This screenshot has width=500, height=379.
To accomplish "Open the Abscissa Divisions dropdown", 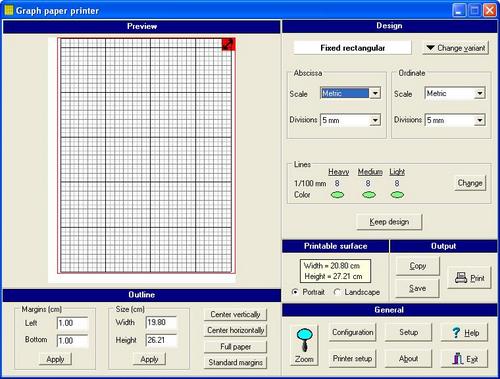I will [375, 120].
